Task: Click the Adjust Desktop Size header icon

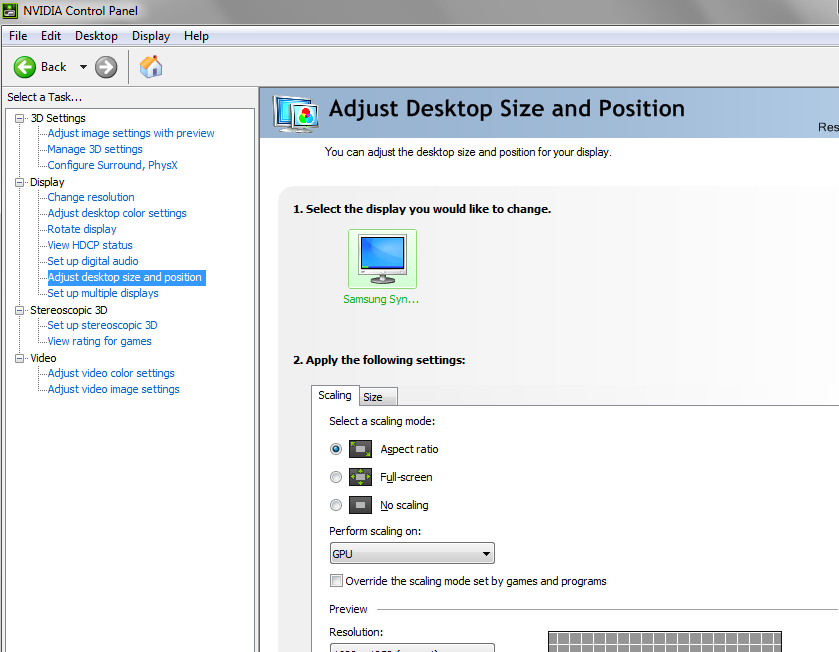Action: pos(295,113)
